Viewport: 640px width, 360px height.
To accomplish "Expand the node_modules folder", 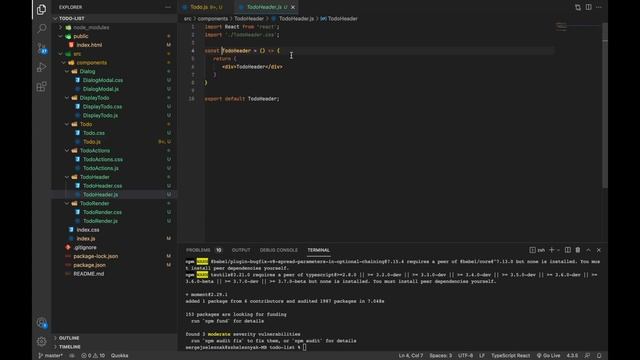I will [x=91, y=27].
